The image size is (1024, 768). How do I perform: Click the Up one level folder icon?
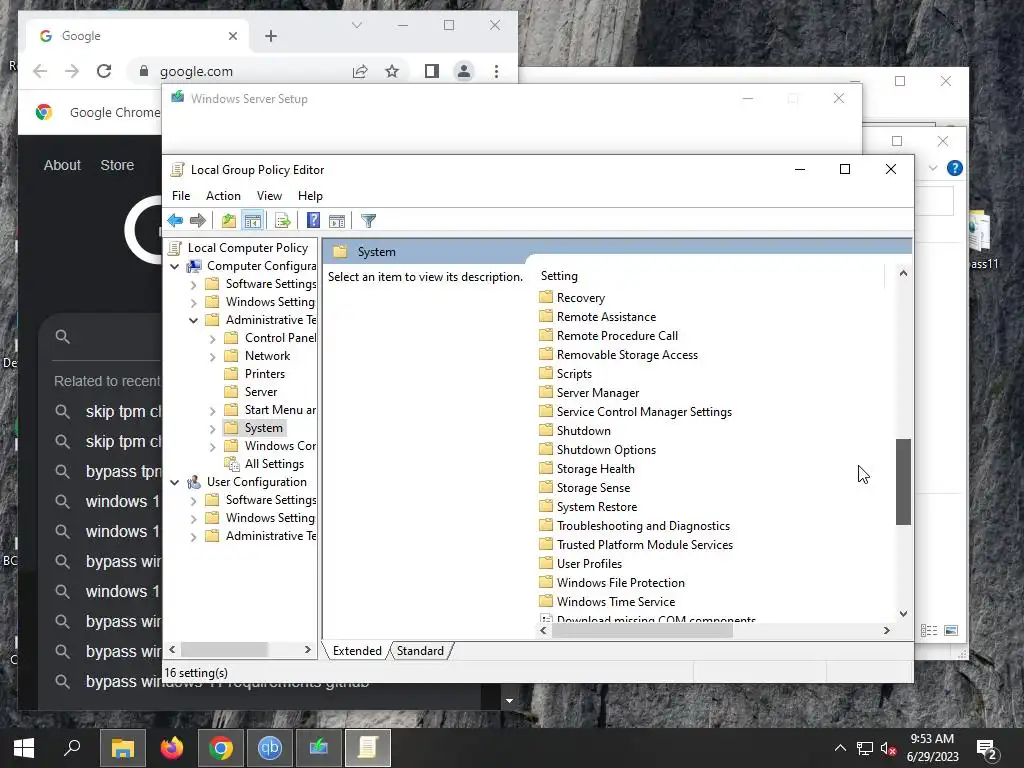coord(228,221)
